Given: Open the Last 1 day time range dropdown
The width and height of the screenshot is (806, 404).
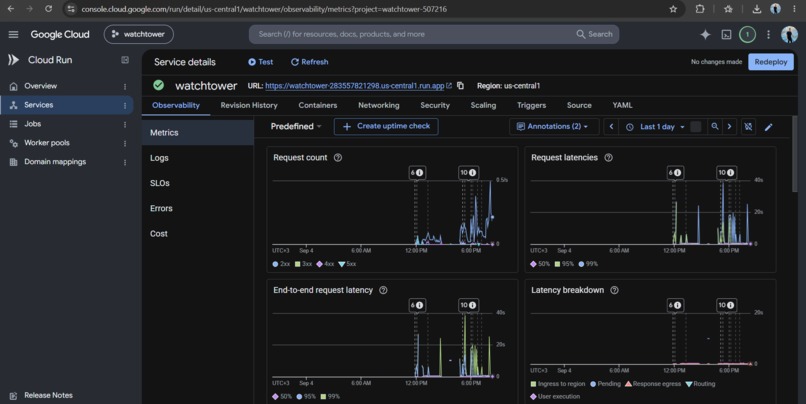Looking at the screenshot, I should 655,127.
